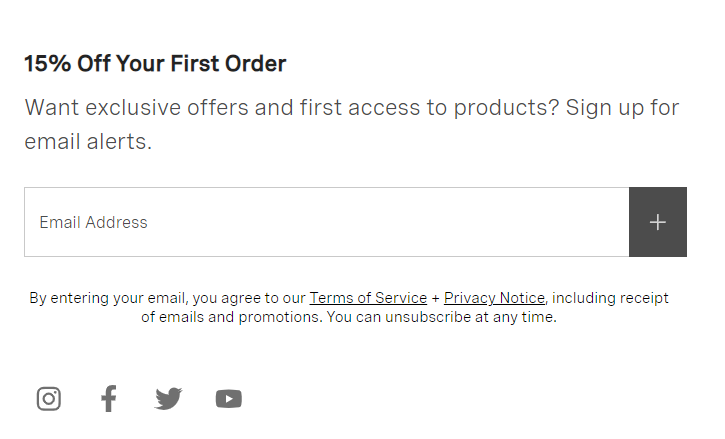
Task: Select the Facebook 'f' logo
Action: point(109,398)
